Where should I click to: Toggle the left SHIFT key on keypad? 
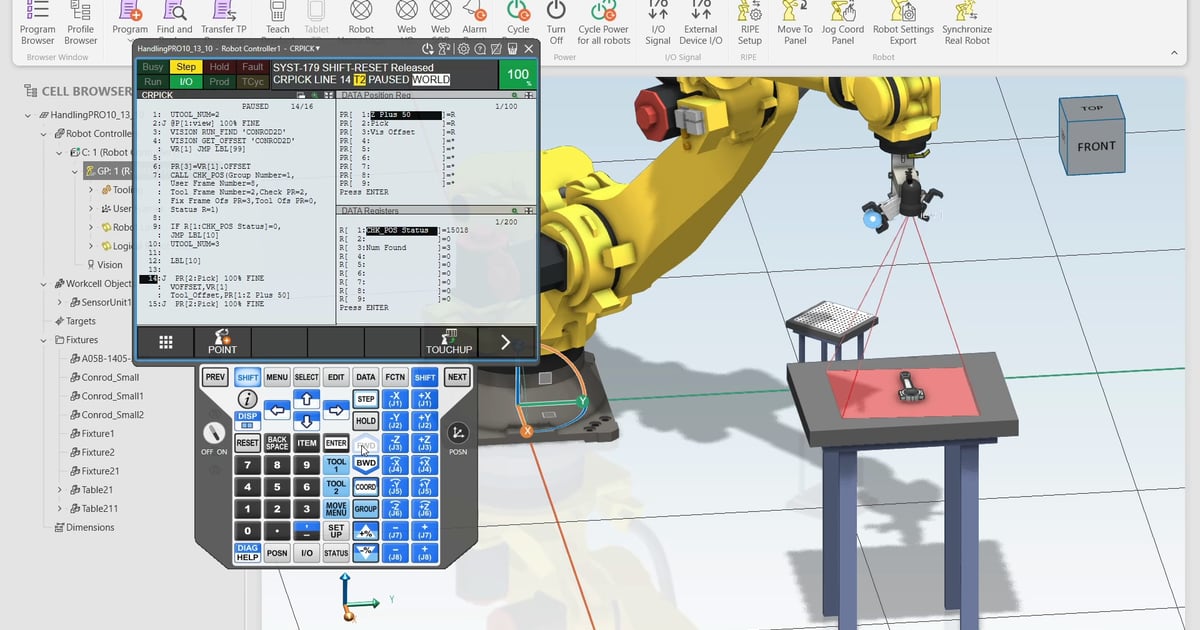pyautogui.click(x=248, y=377)
